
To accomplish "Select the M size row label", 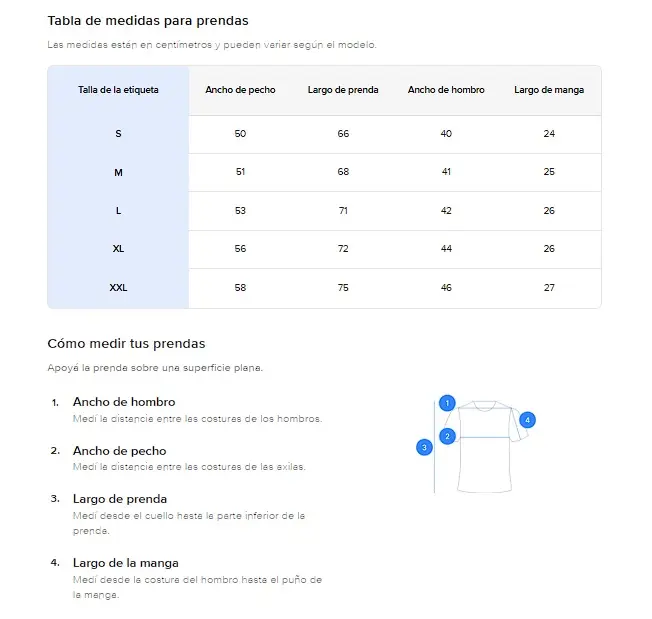I will point(118,172).
